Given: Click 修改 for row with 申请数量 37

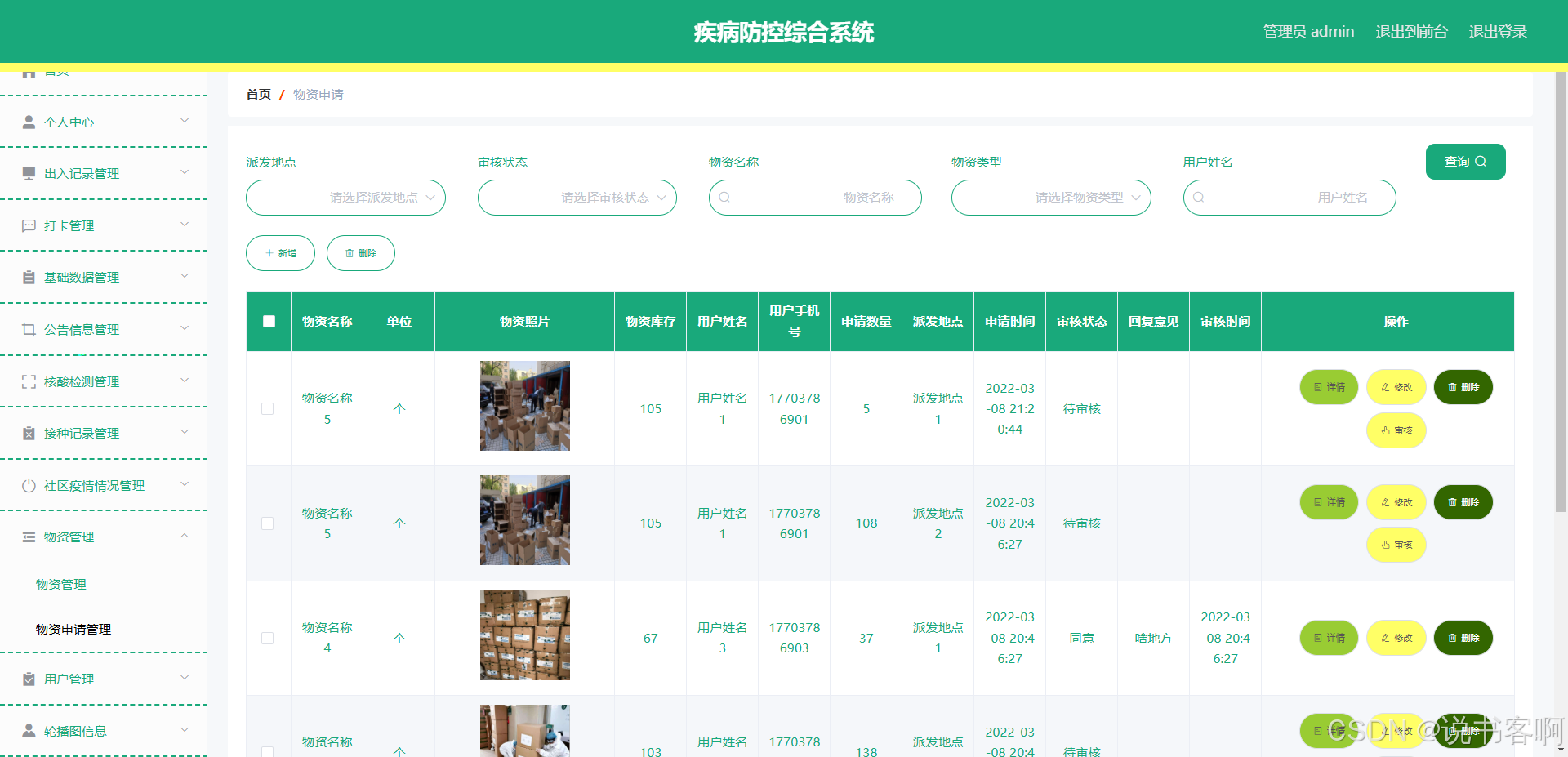Looking at the screenshot, I should click(1396, 638).
